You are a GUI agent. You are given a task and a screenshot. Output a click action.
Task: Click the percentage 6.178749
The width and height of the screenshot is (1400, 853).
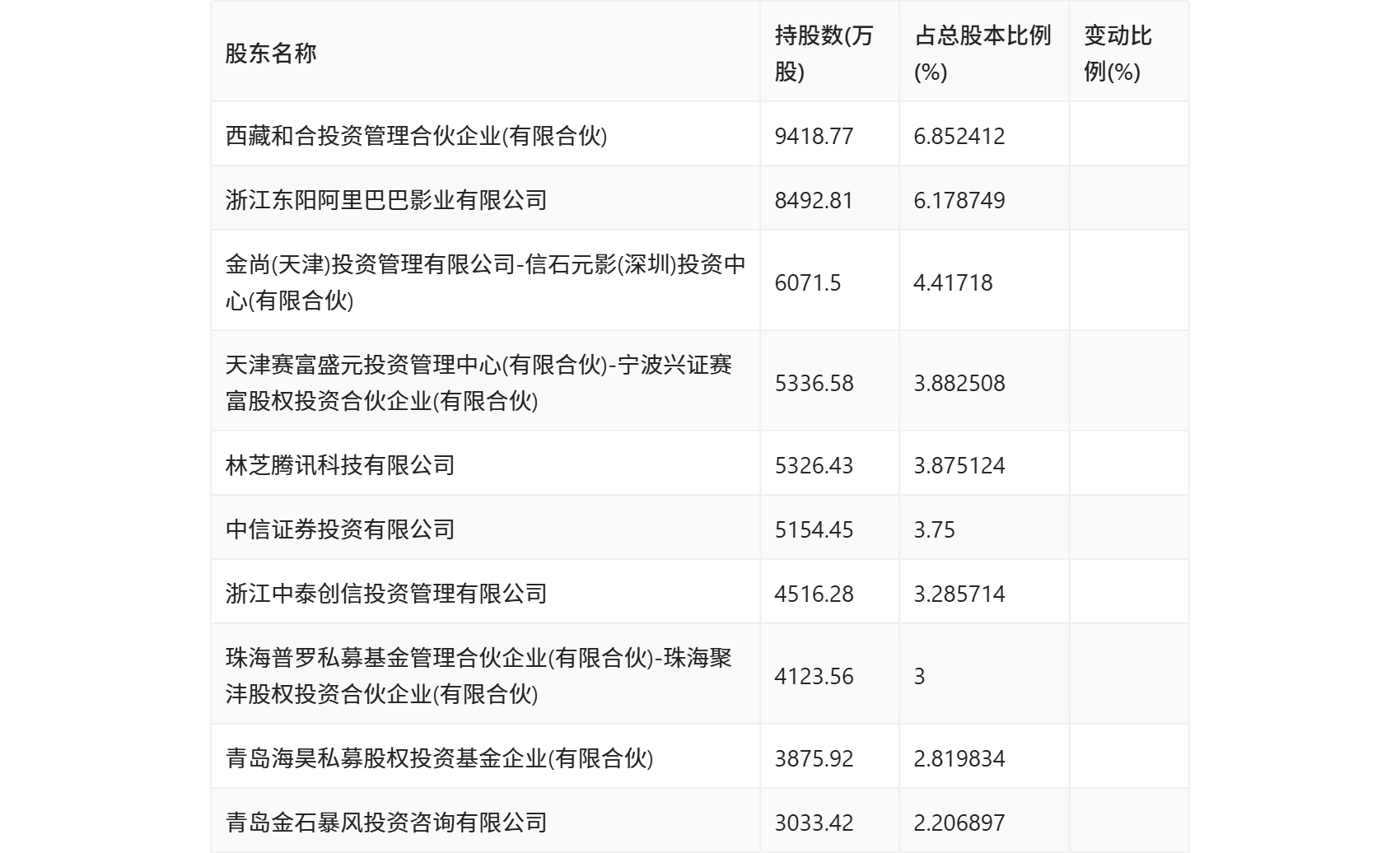(959, 200)
